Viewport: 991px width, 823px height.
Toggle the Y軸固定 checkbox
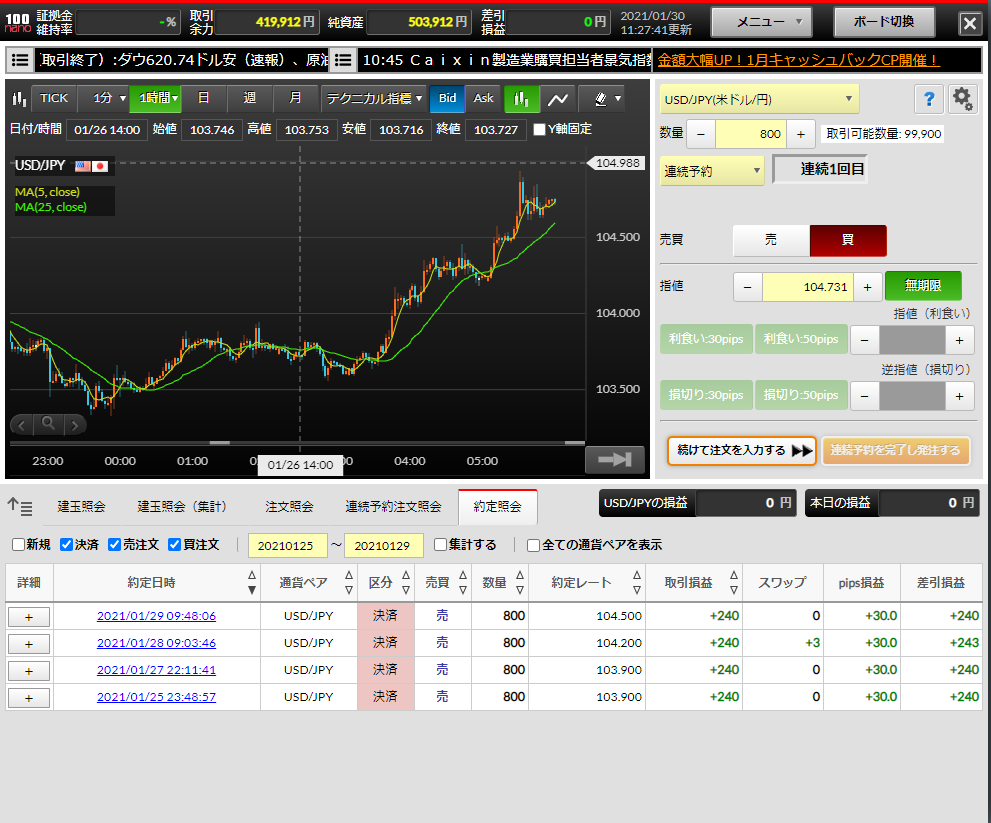click(x=539, y=130)
